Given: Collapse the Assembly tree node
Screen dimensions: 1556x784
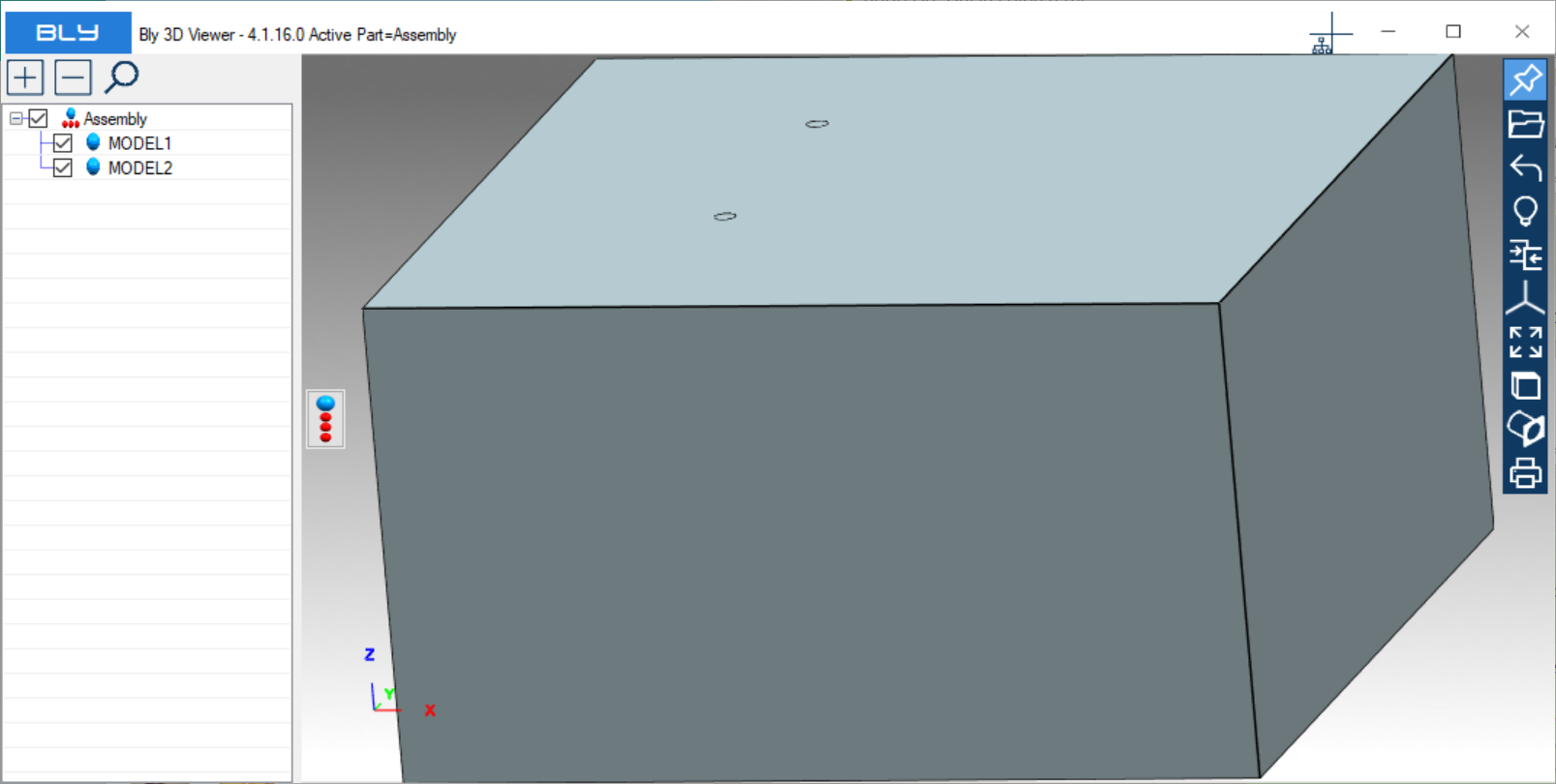Looking at the screenshot, I should (15, 118).
